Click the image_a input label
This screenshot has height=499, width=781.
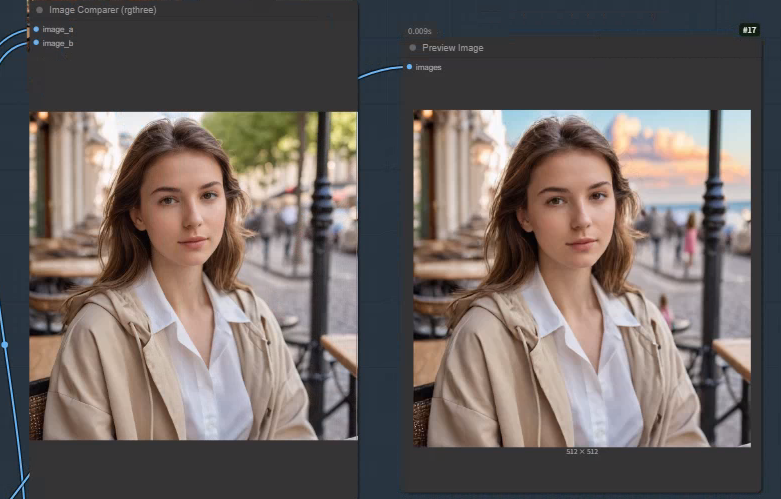[58, 29]
